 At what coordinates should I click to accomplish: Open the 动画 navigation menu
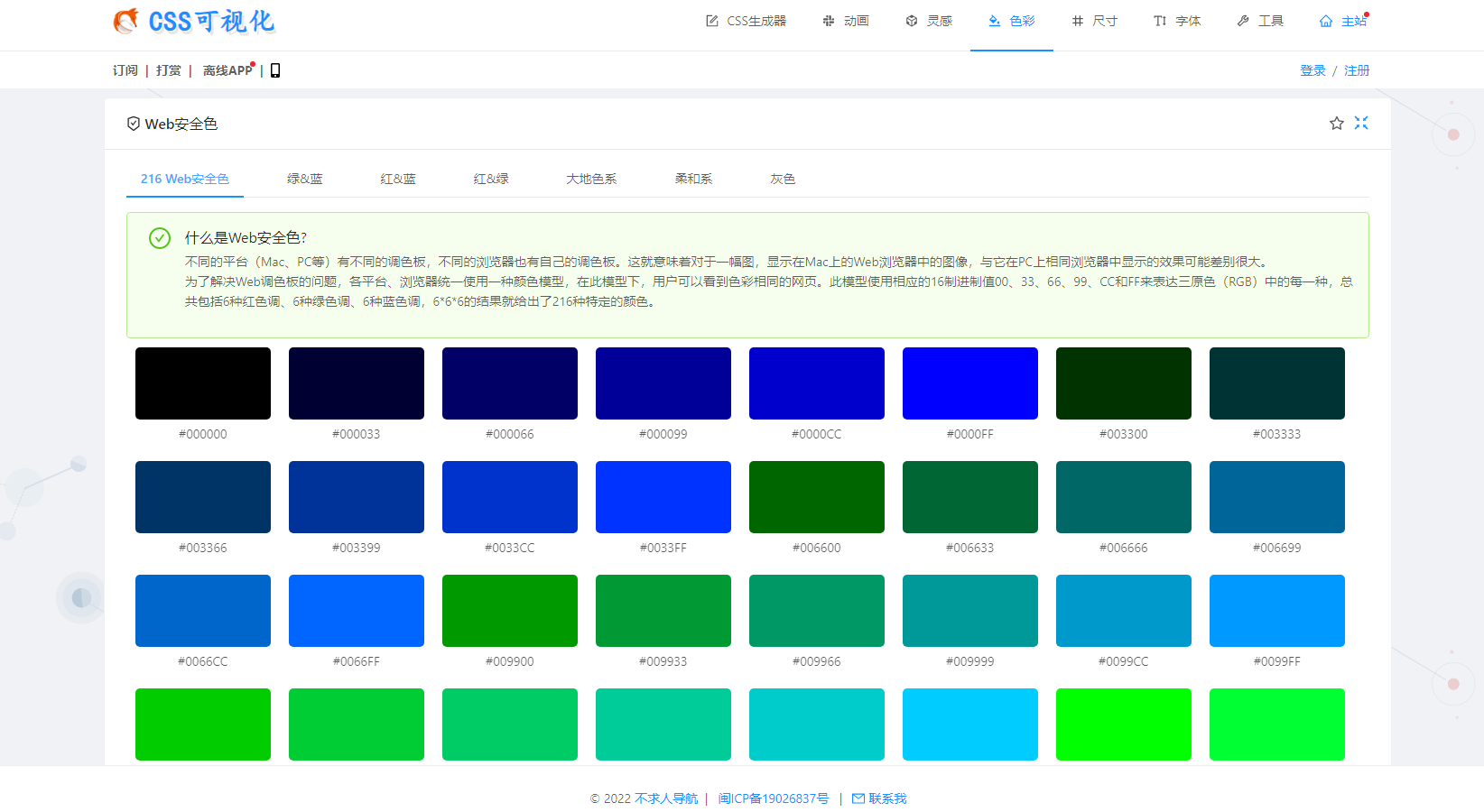[846, 21]
